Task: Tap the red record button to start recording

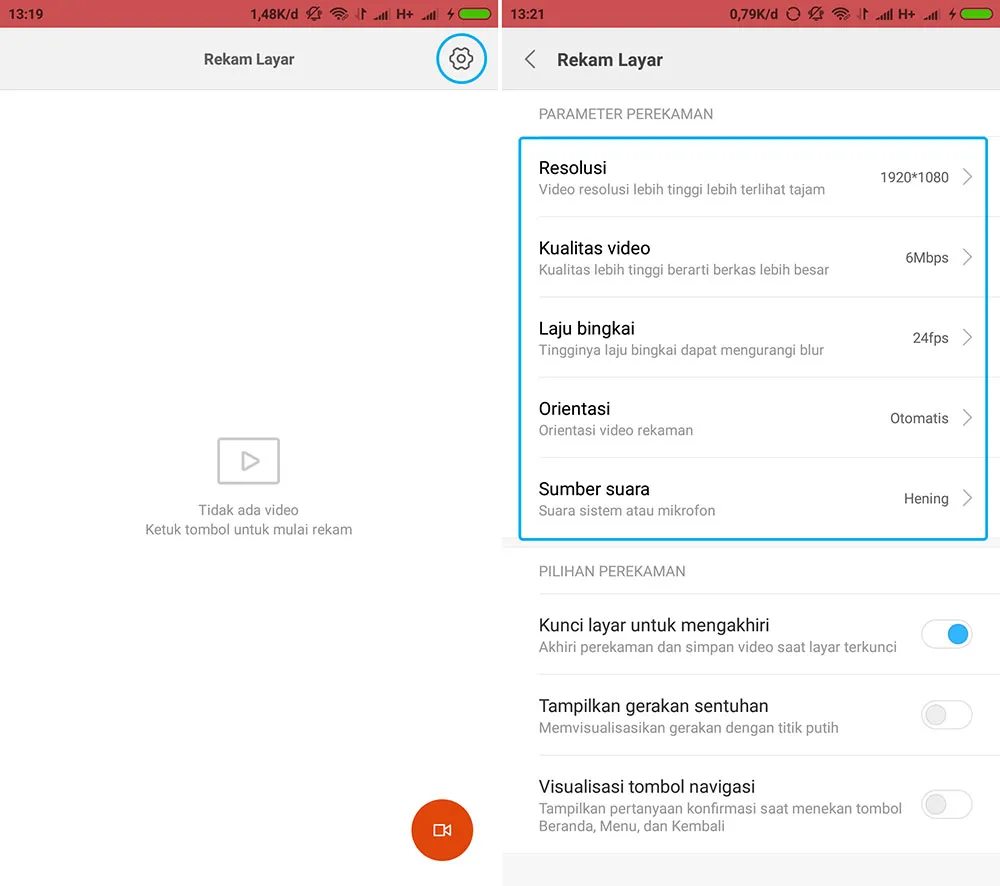Action: tap(442, 830)
